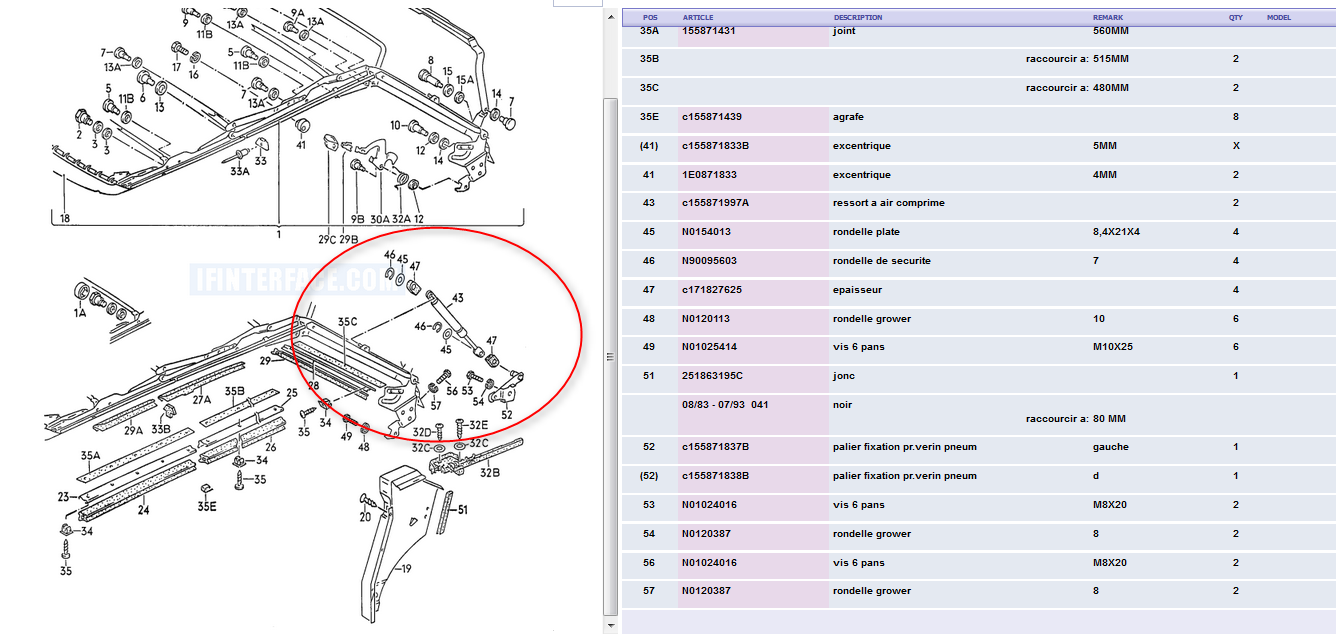This screenshot has width=1336, height=634.
Task: Click the 8,4X21X4 remark value
Action: 1116,232
